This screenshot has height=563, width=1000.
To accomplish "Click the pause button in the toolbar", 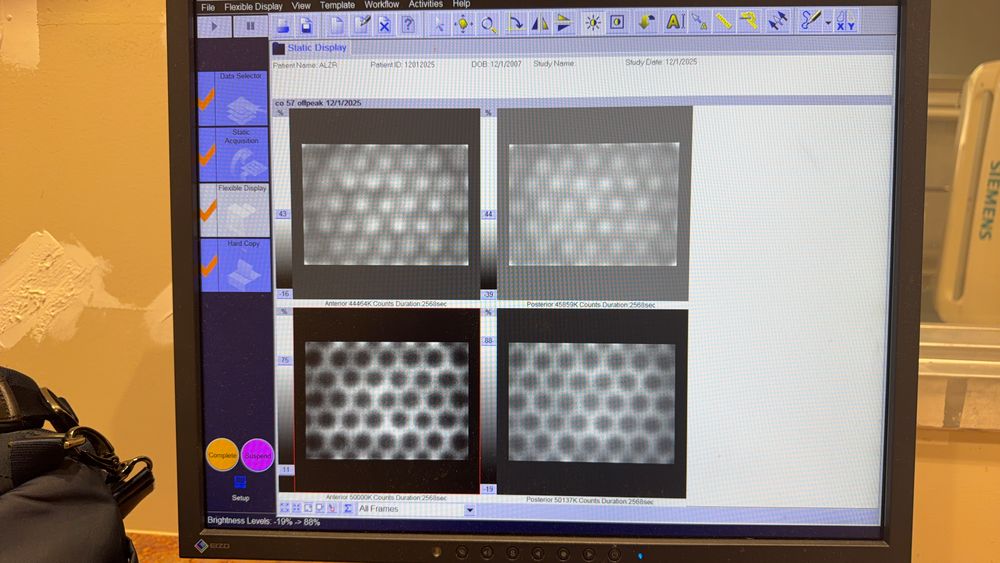I will pos(250,26).
